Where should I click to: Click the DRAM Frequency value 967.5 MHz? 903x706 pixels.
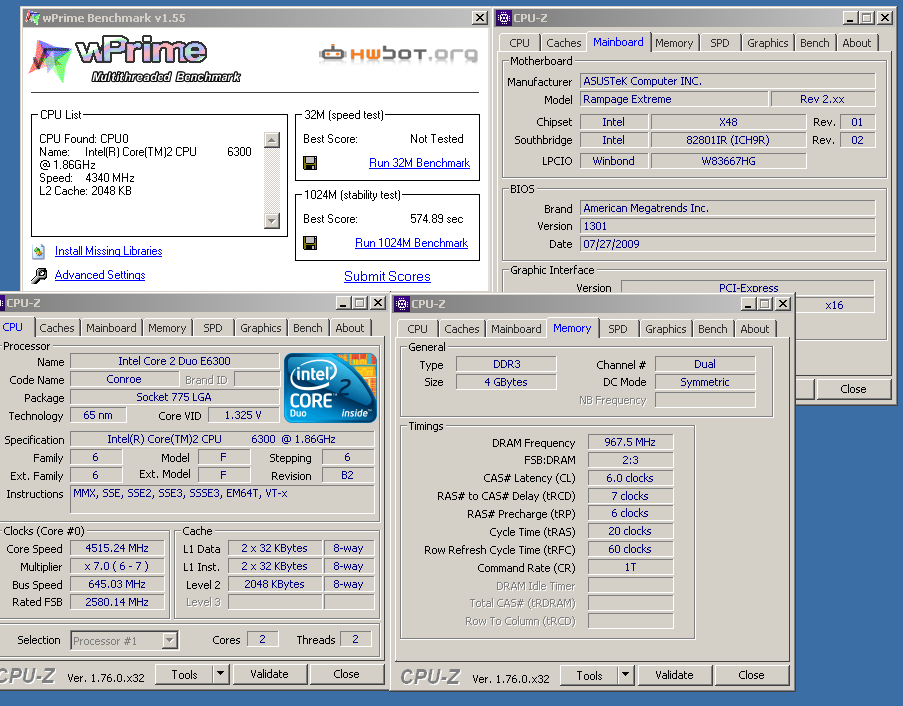pos(630,442)
